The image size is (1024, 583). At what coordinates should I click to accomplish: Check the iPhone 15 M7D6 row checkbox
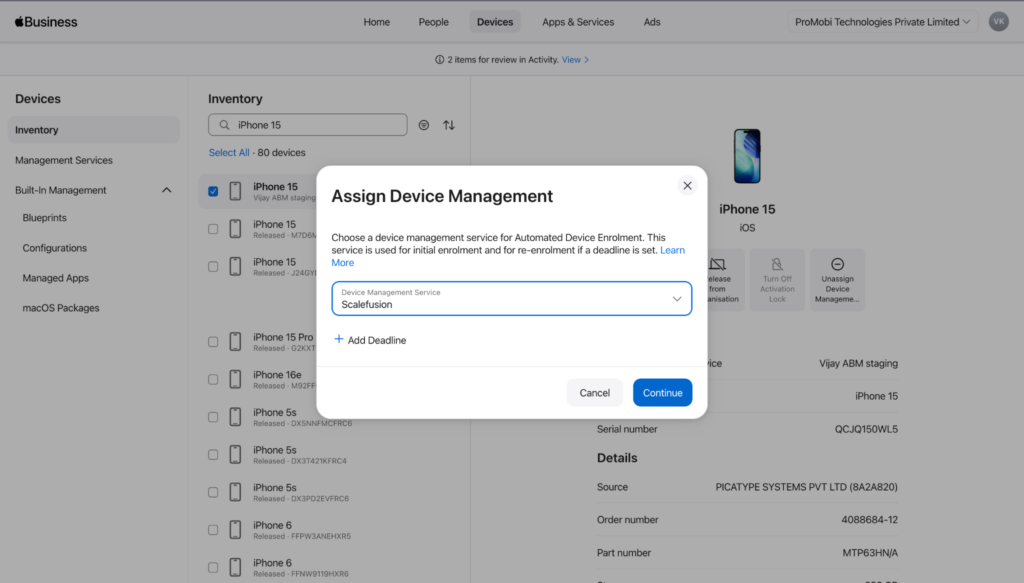click(x=213, y=229)
